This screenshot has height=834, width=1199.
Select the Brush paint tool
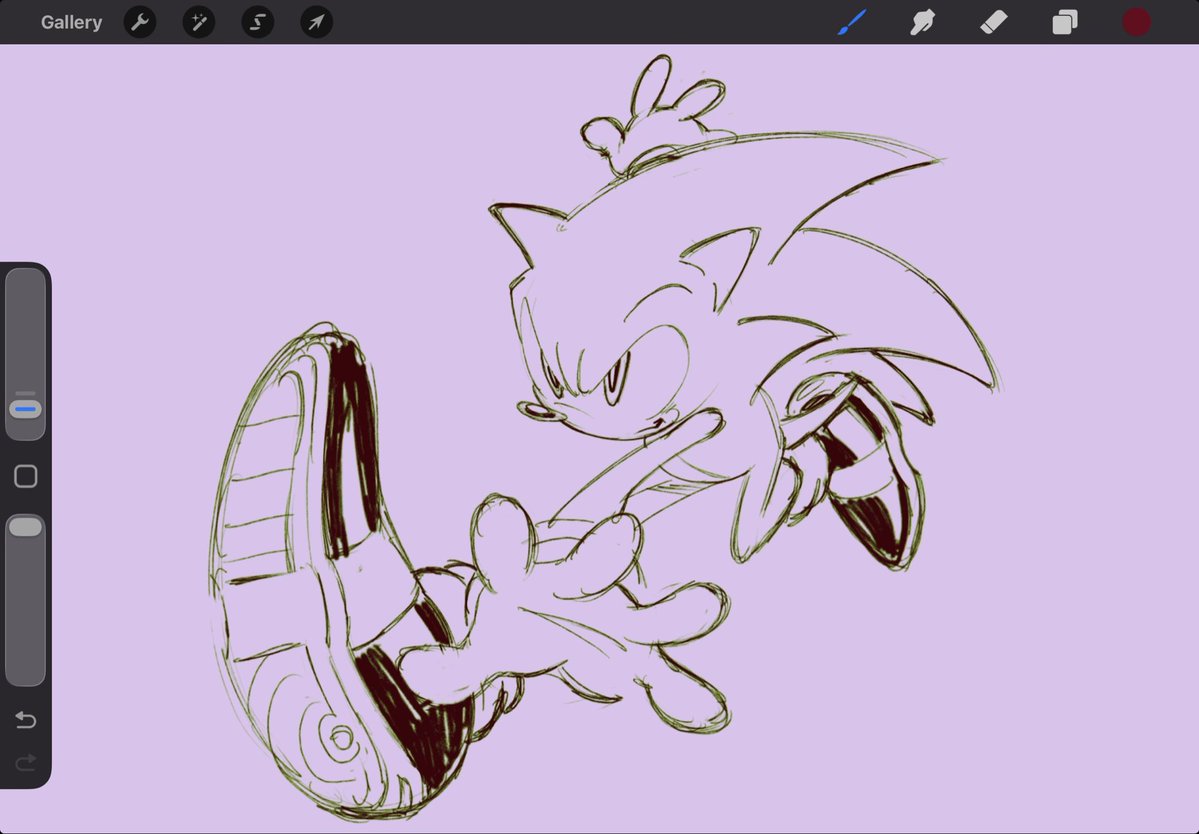852,22
